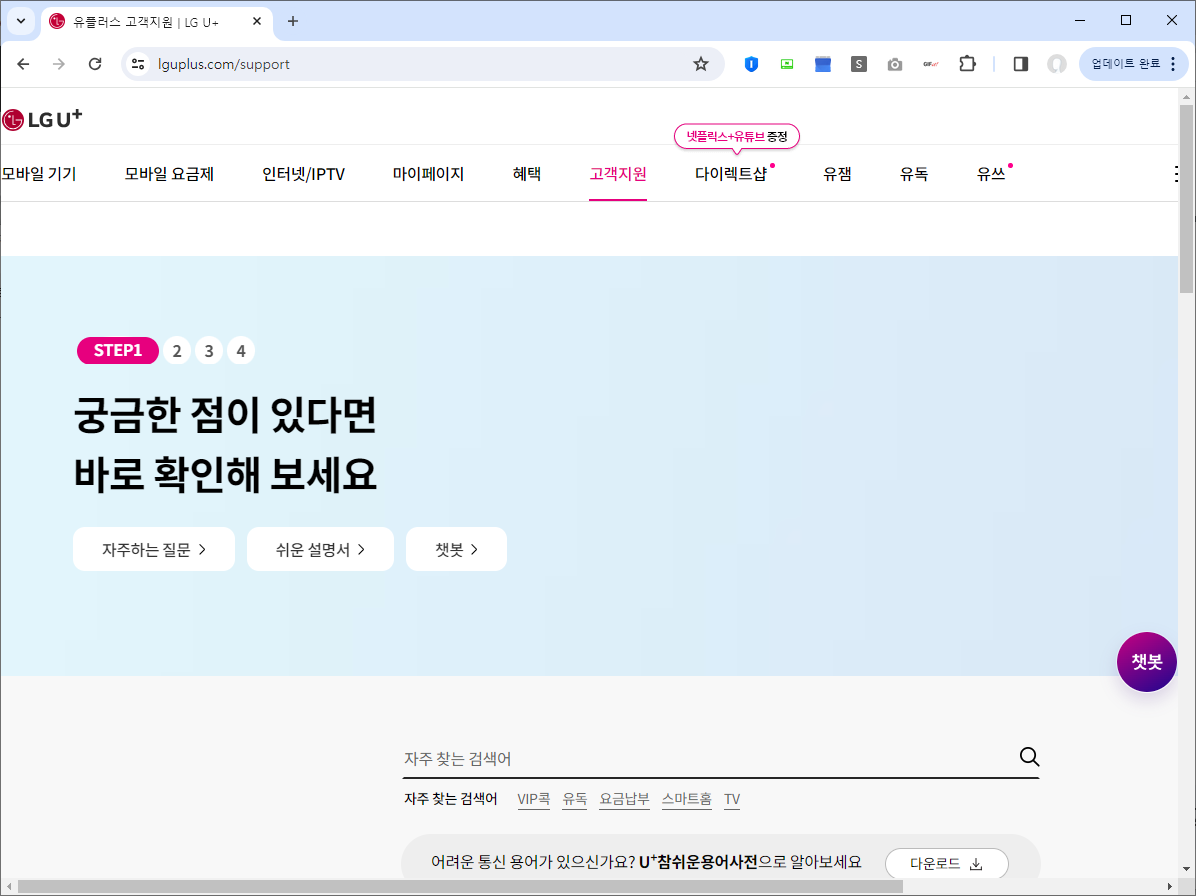This screenshot has height=896, width=1196.
Task: Open the chatbot via the pink floating 챗봇 icon
Action: tap(1146, 661)
